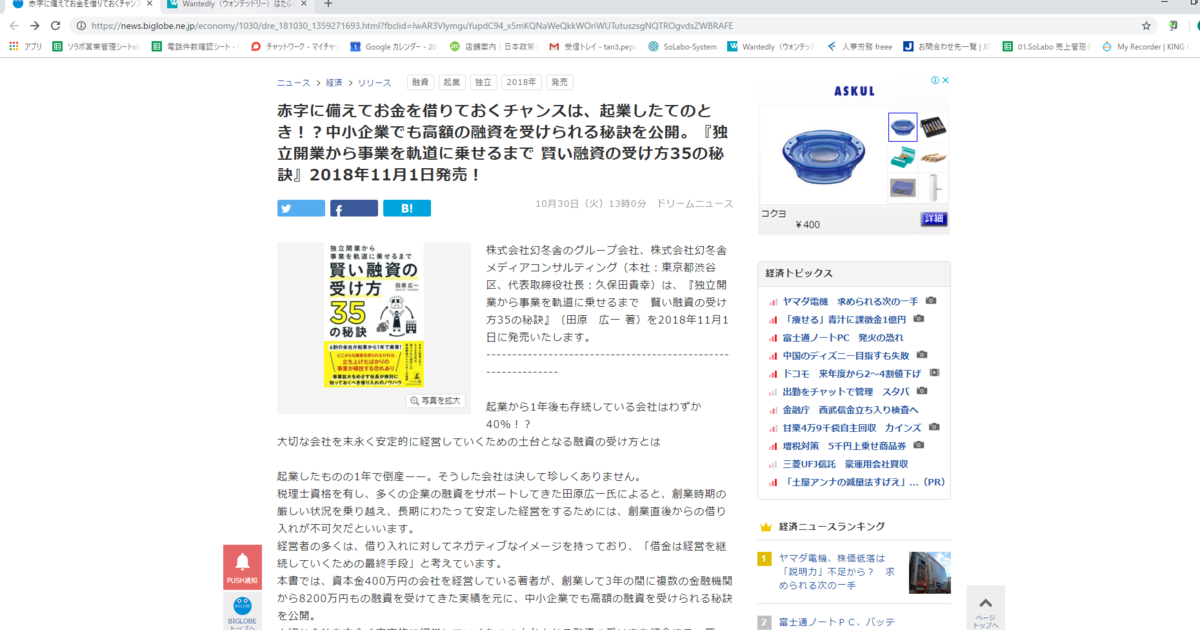1200x630 pixels.
Task: Click 詳細 button in ASKUL ad
Action: [934, 219]
